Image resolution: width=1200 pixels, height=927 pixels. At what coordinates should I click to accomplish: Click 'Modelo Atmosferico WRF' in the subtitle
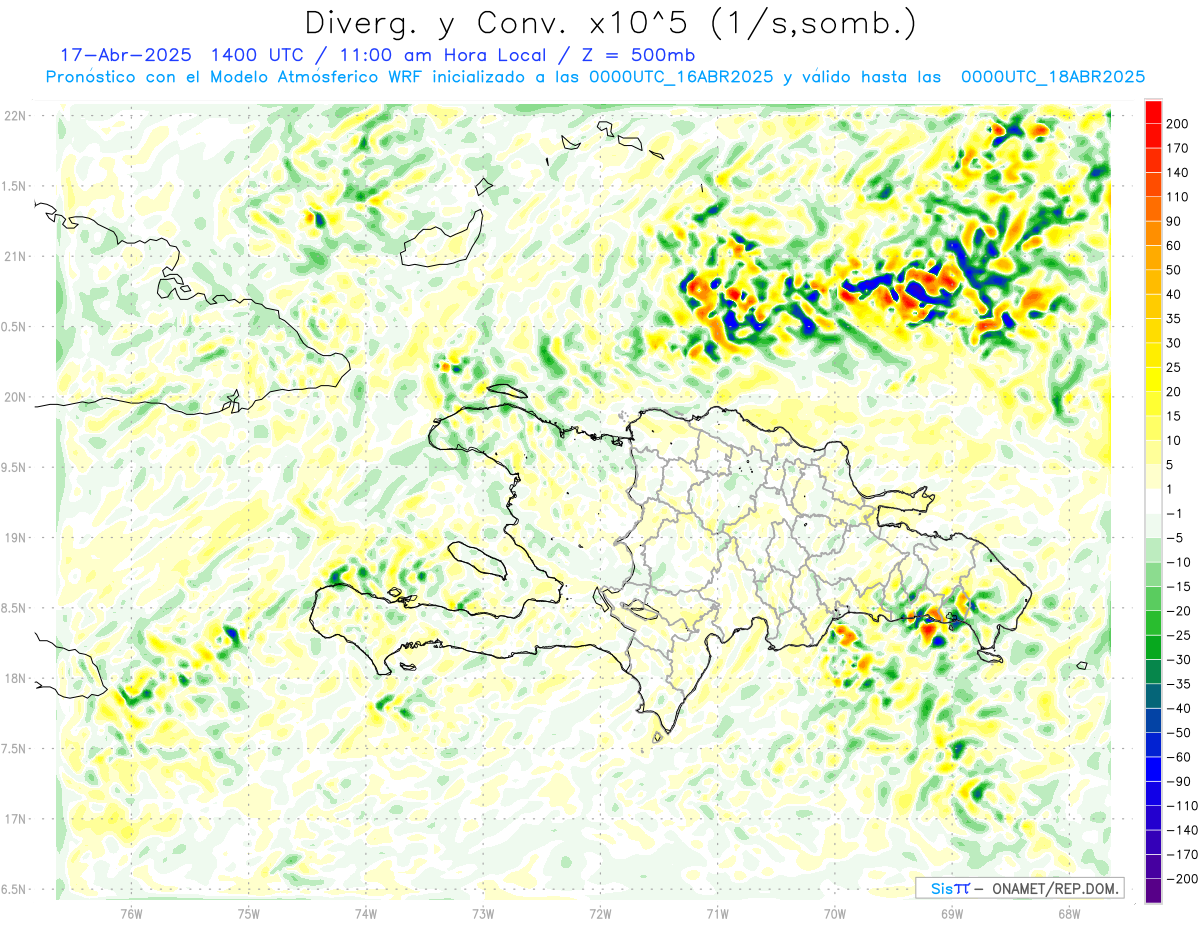(318, 77)
